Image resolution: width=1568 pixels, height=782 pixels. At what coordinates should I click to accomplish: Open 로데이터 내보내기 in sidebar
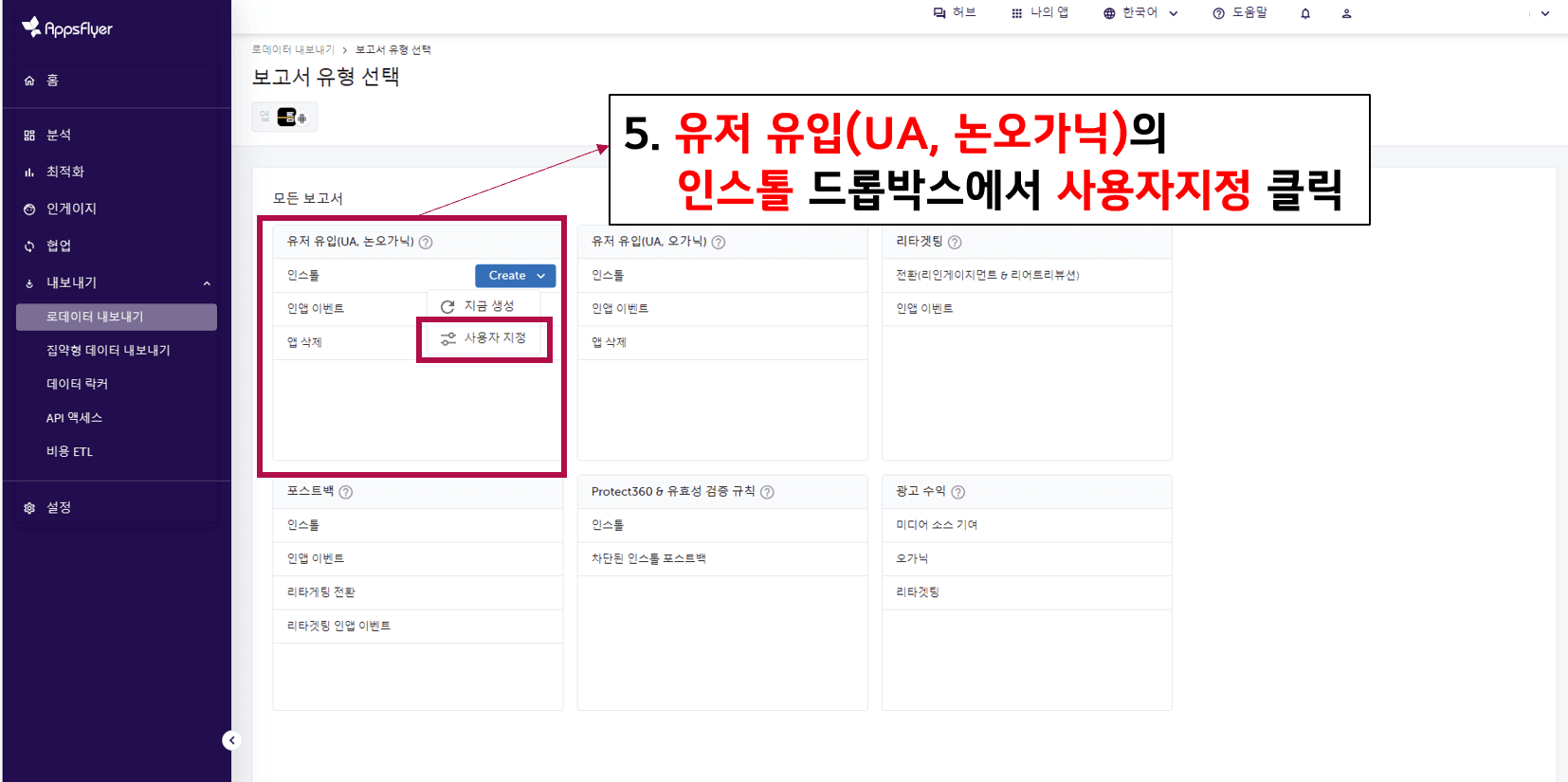(x=117, y=317)
